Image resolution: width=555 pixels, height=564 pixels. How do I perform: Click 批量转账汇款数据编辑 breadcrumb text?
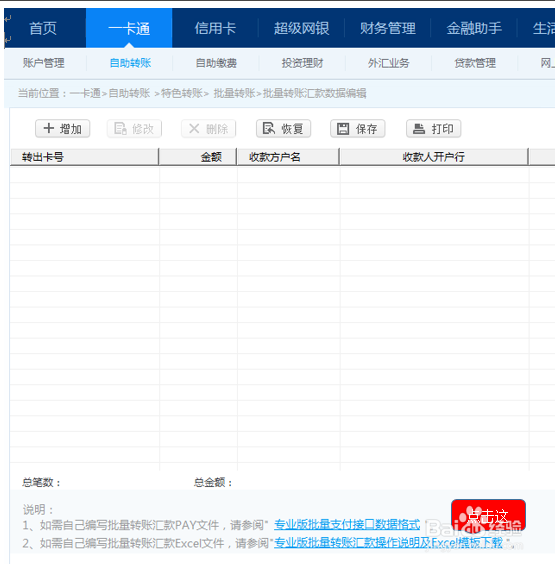(x=315, y=94)
